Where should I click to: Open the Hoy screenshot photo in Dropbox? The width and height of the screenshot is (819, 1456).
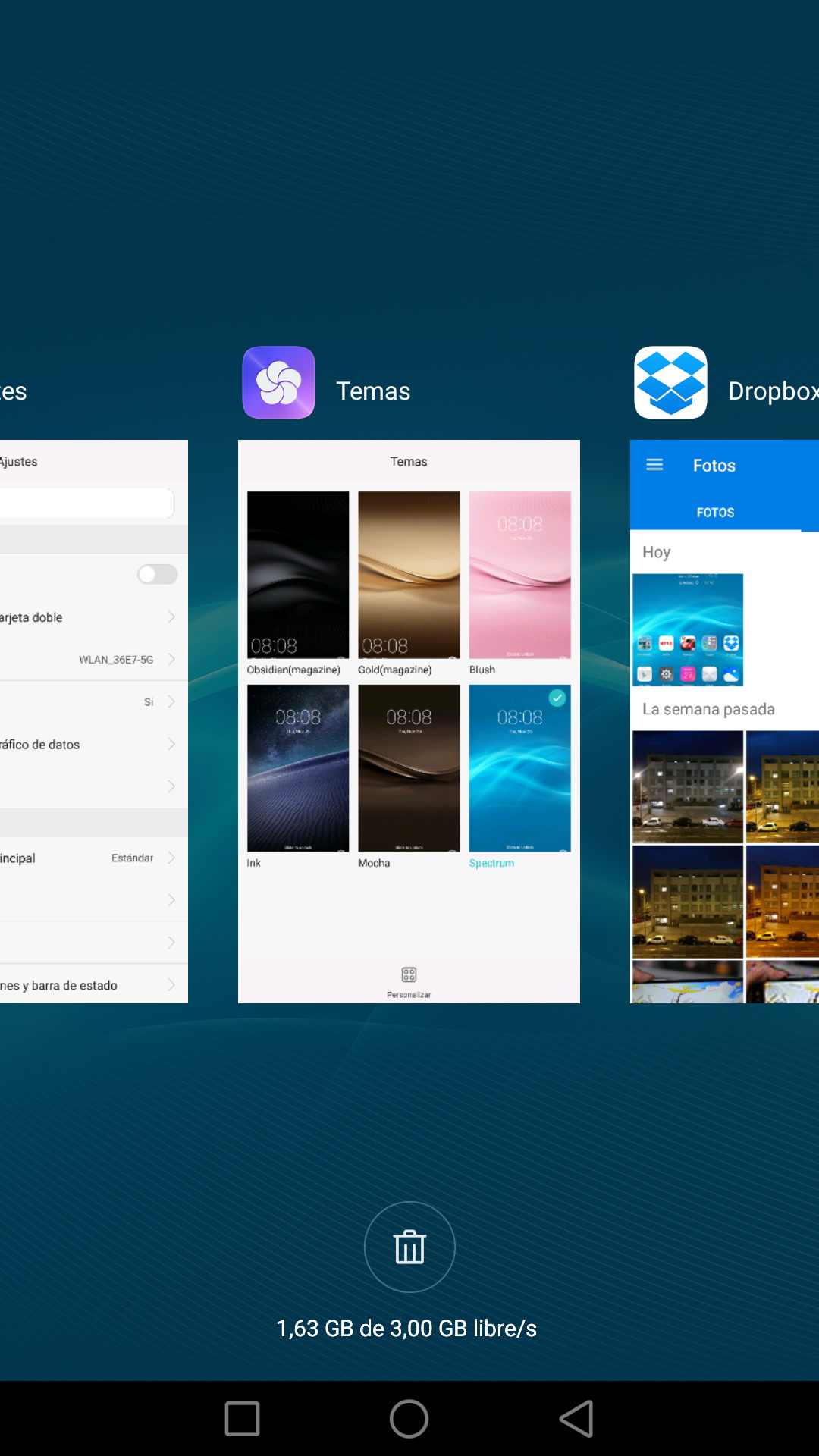pos(688,629)
